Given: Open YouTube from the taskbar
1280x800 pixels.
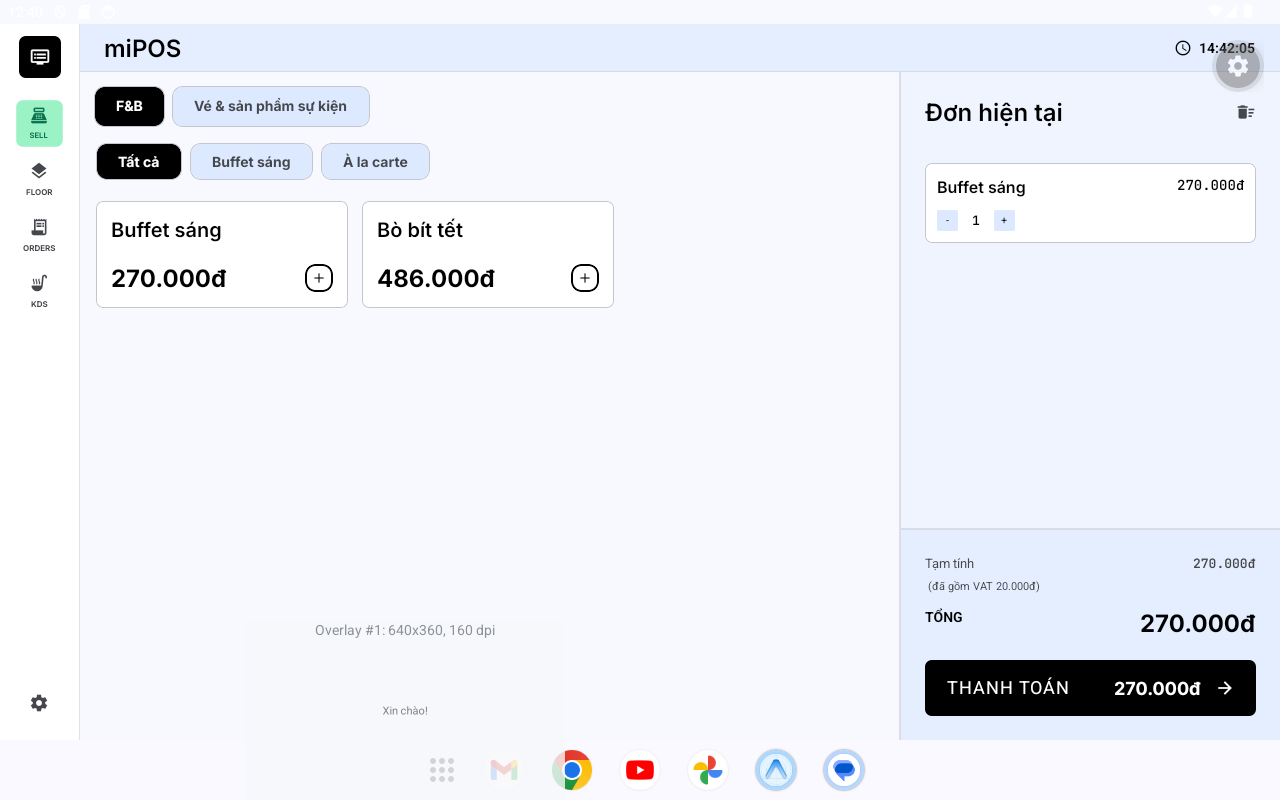Looking at the screenshot, I should pos(640,770).
